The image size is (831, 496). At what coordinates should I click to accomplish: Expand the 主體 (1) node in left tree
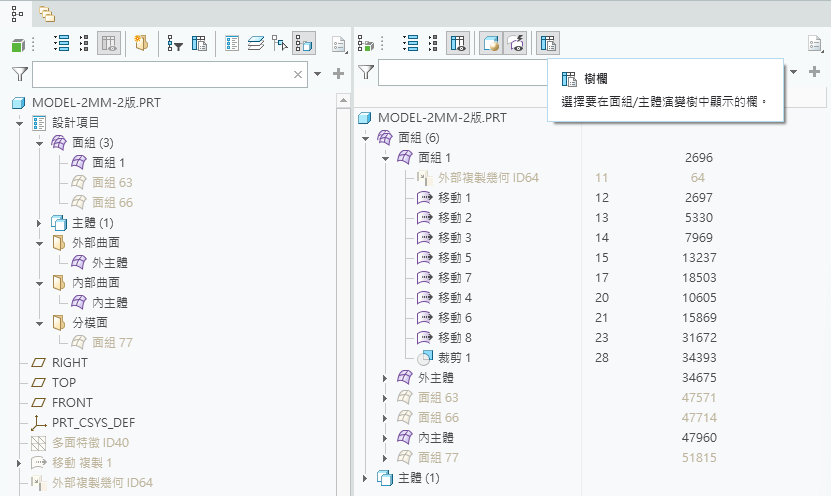click(40, 222)
